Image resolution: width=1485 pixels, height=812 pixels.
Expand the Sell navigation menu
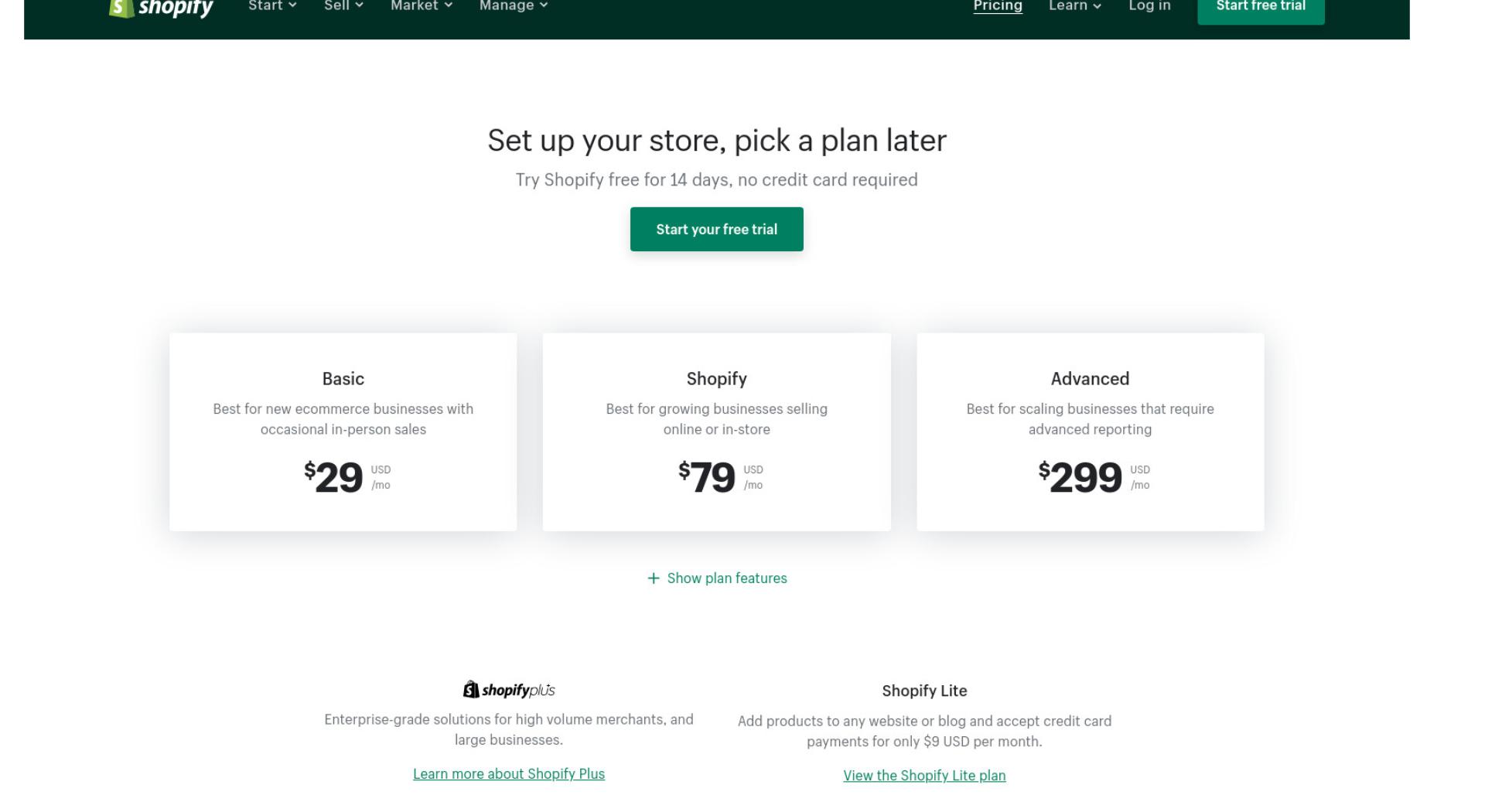pyautogui.click(x=343, y=6)
